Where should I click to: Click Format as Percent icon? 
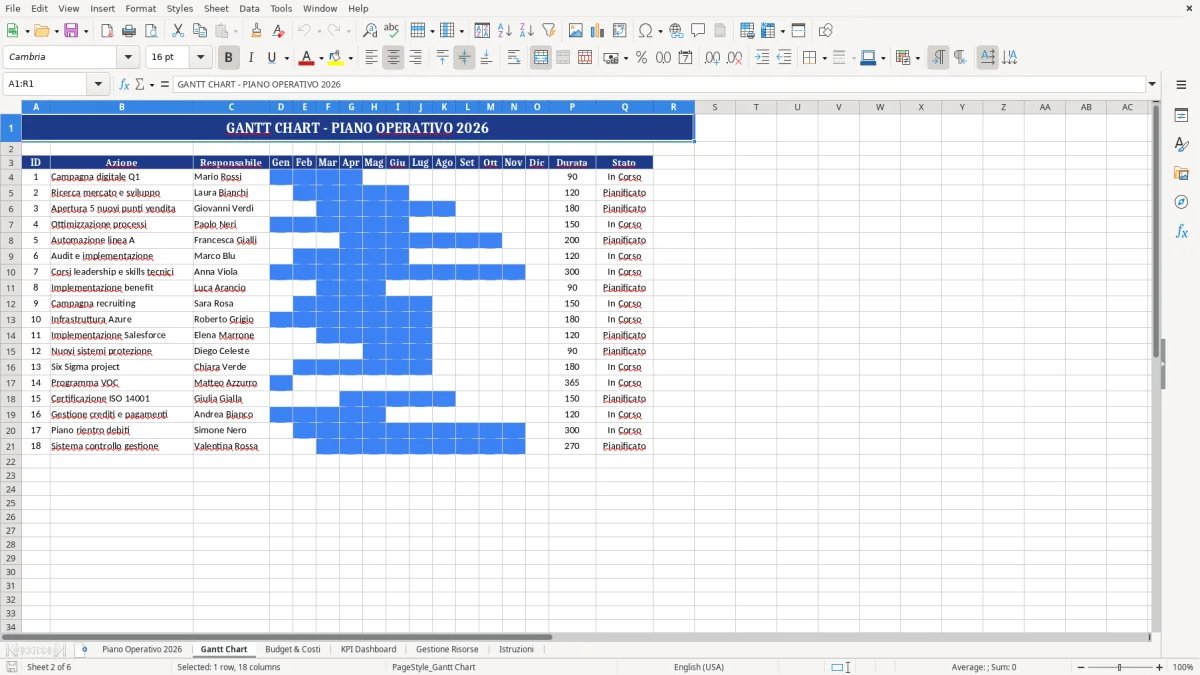tap(641, 58)
